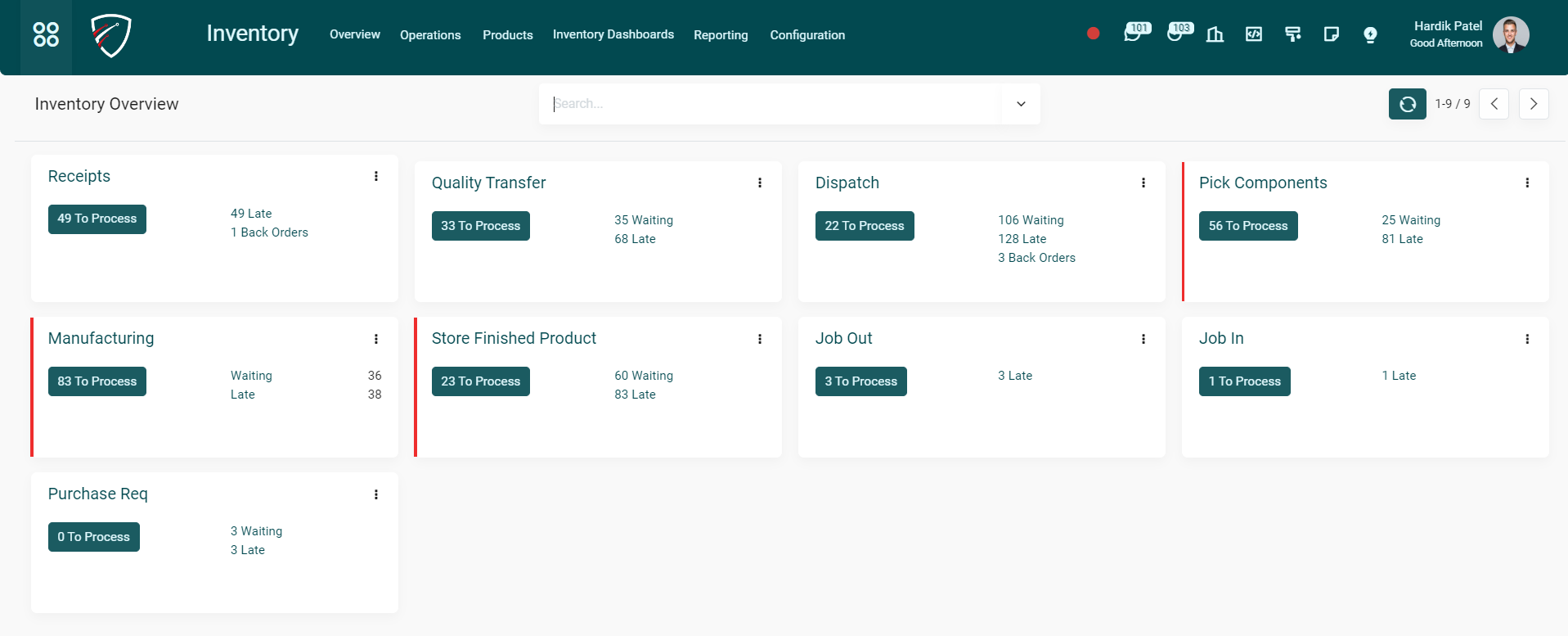Open the Inventory Dashboards menu
The height and width of the screenshot is (636, 1568).
coord(613,34)
